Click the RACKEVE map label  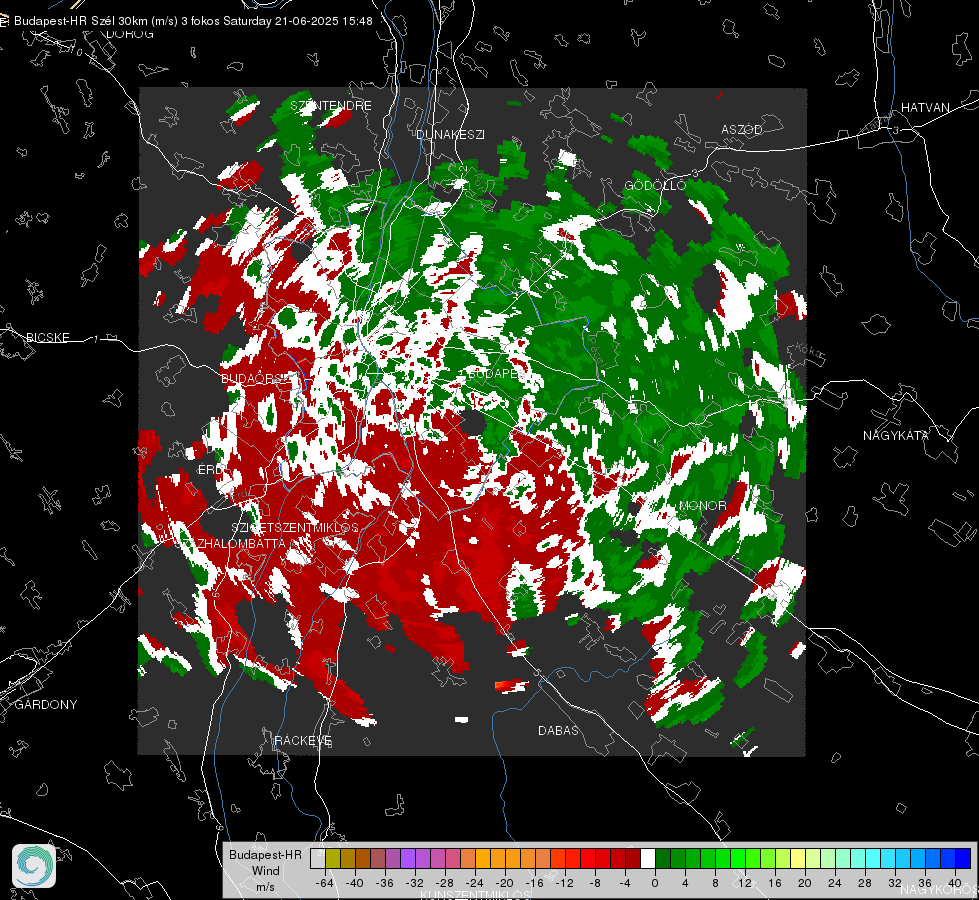pyautogui.click(x=303, y=740)
